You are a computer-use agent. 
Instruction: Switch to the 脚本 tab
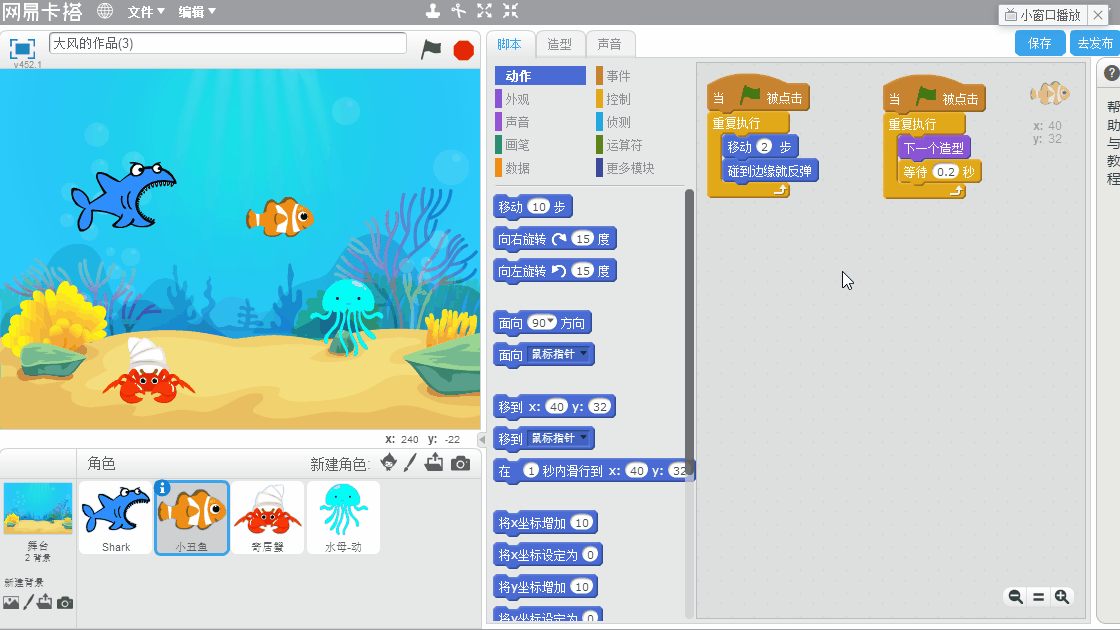509,44
